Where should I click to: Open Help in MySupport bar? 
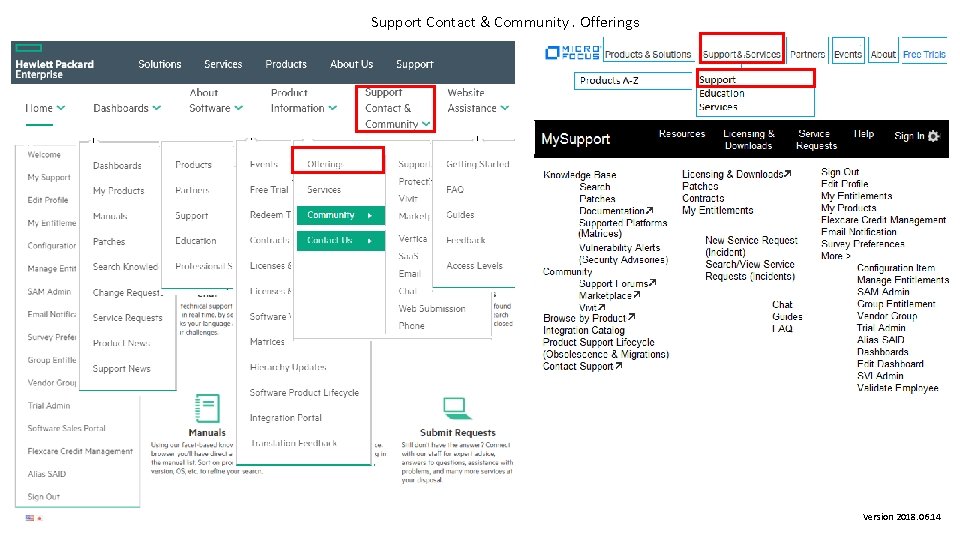click(864, 133)
